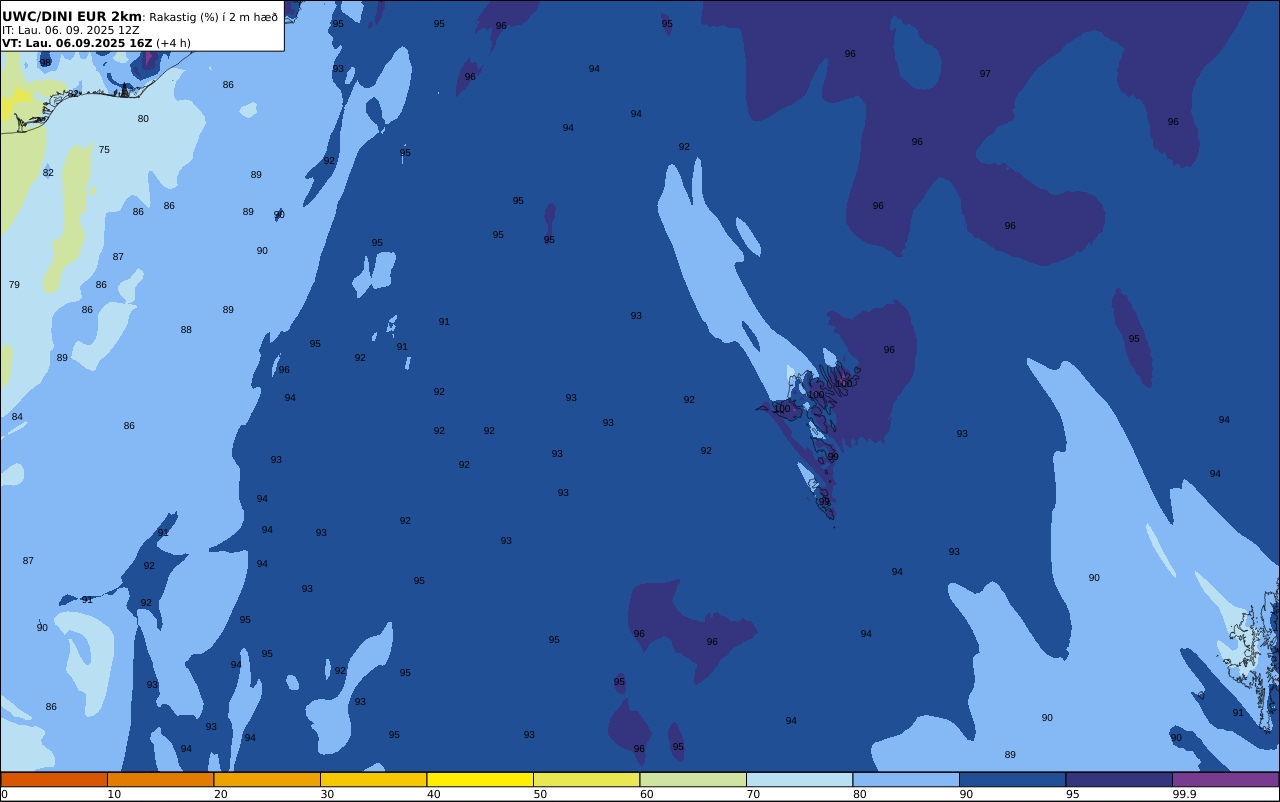Select the "IT: Lau. 06. 09. 2025 12Z" line
1280x802 pixels.
tap(71, 30)
